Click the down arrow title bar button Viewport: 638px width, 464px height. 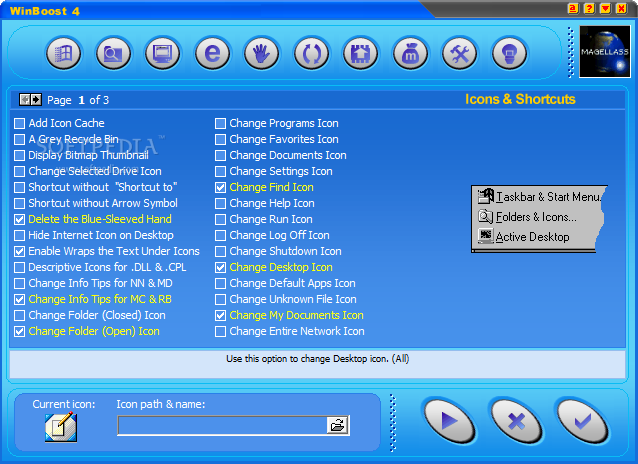(605, 9)
